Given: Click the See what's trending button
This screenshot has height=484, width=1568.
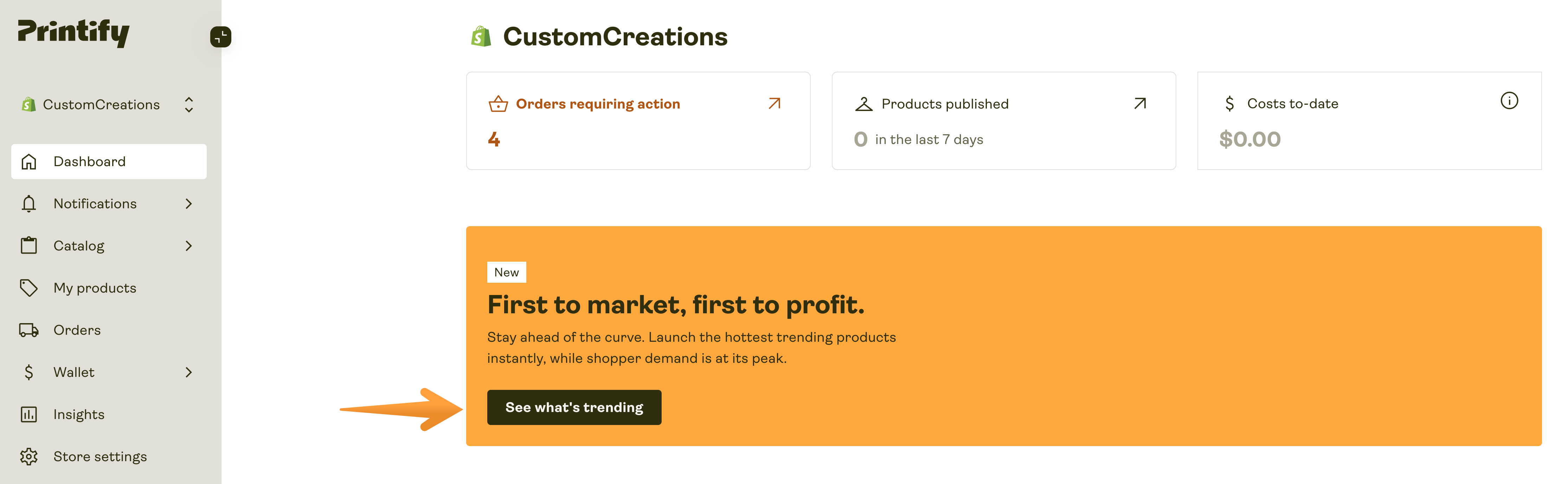Looking at the screenshot, I should 574,407.
